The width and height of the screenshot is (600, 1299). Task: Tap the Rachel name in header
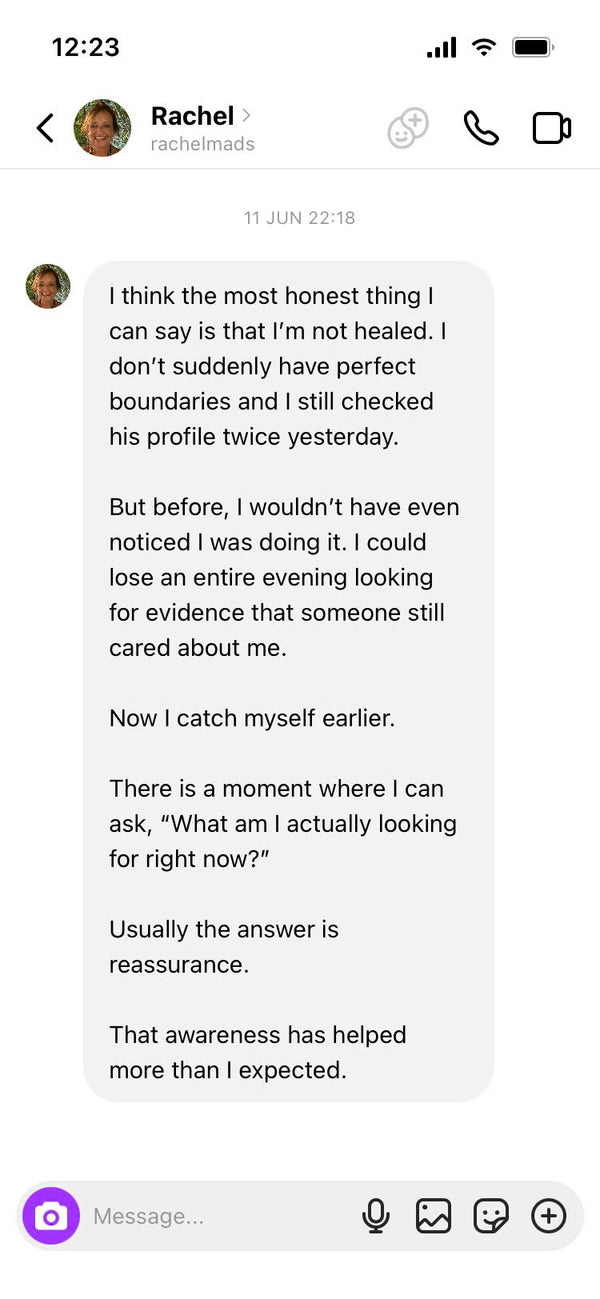tap(192, 115)
